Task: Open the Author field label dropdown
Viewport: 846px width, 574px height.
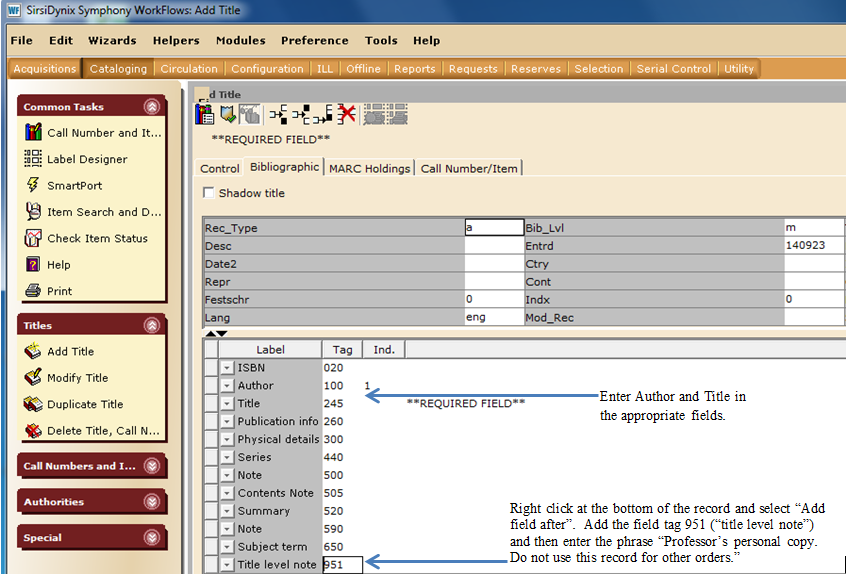Action: coord(227,386)
